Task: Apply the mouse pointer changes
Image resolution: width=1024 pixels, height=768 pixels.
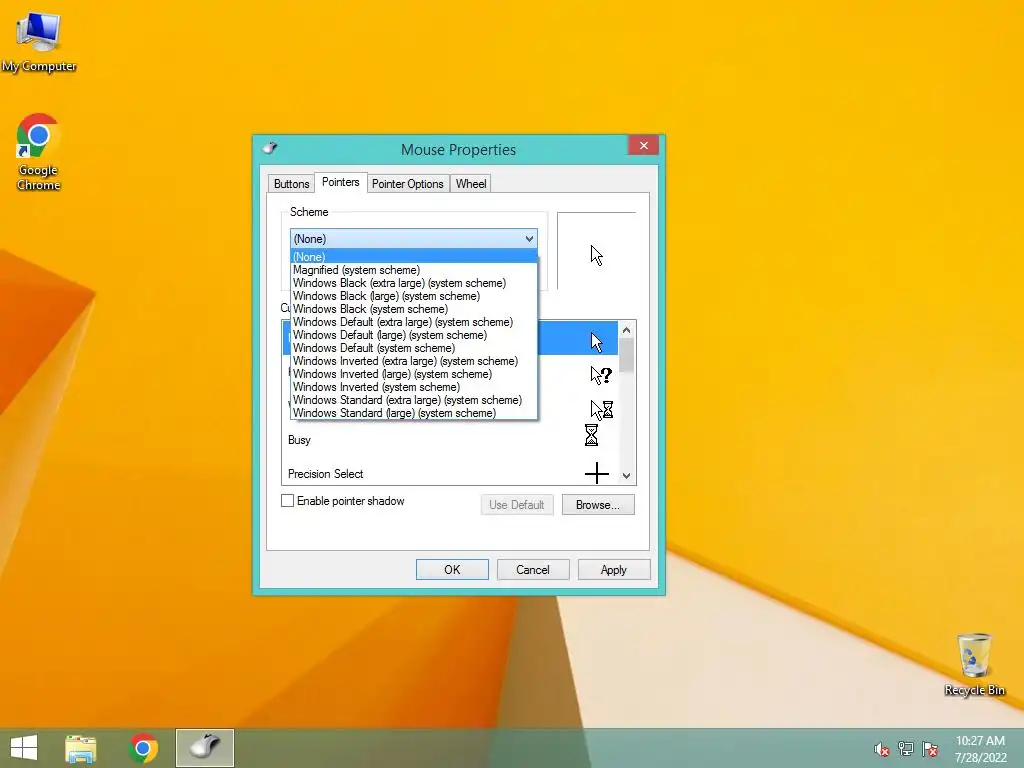Action: click(614, 569)
